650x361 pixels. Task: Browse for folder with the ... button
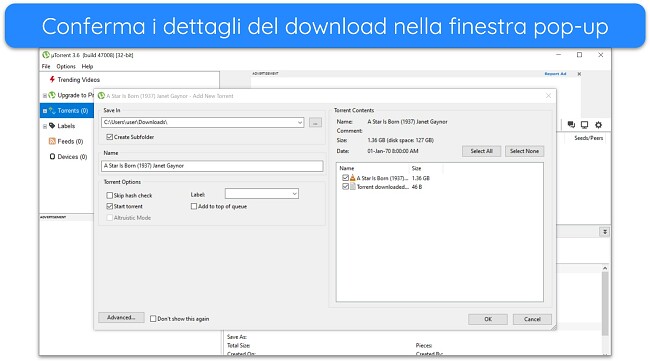pos(315,122)
